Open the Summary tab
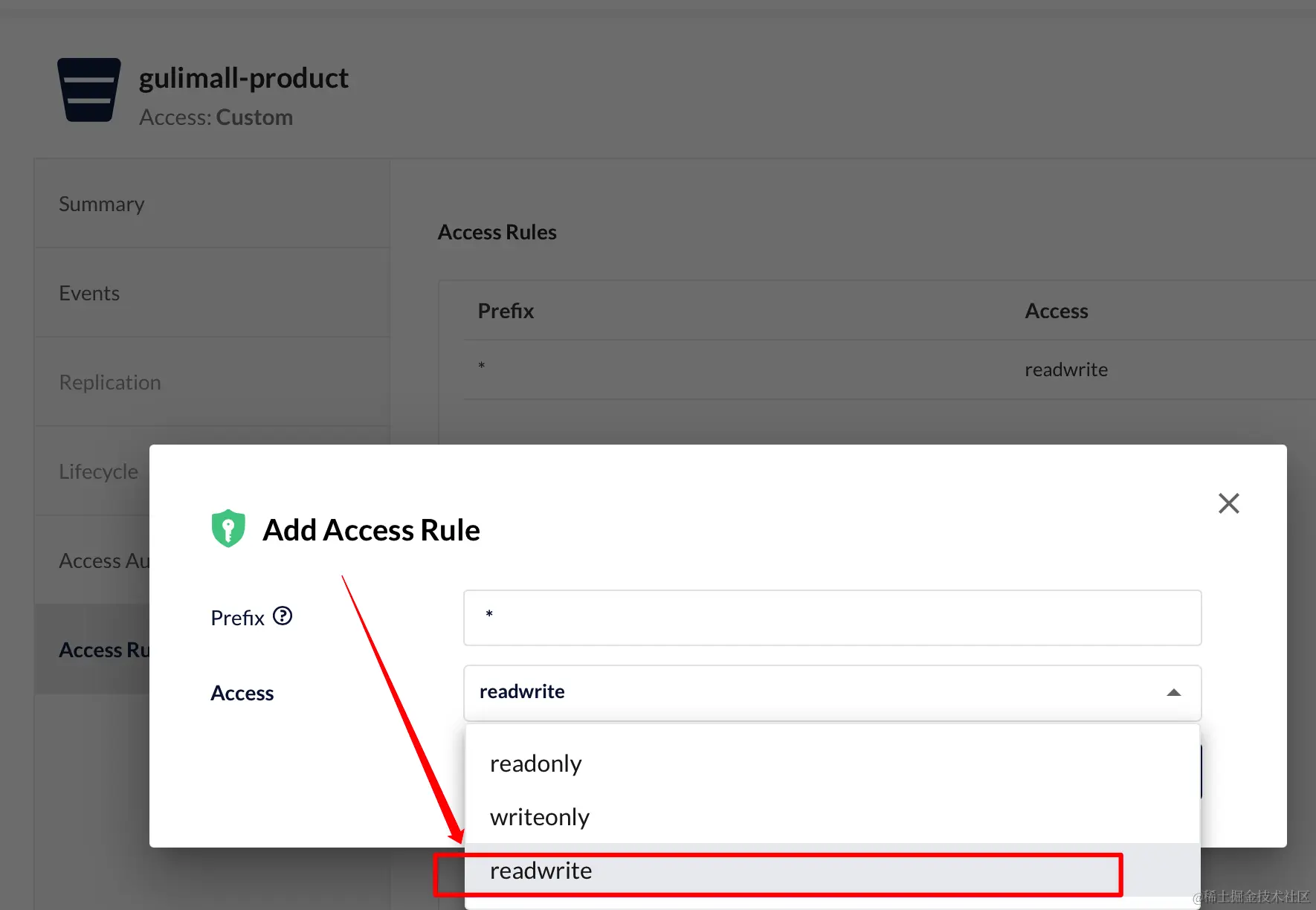 (102, 204)
